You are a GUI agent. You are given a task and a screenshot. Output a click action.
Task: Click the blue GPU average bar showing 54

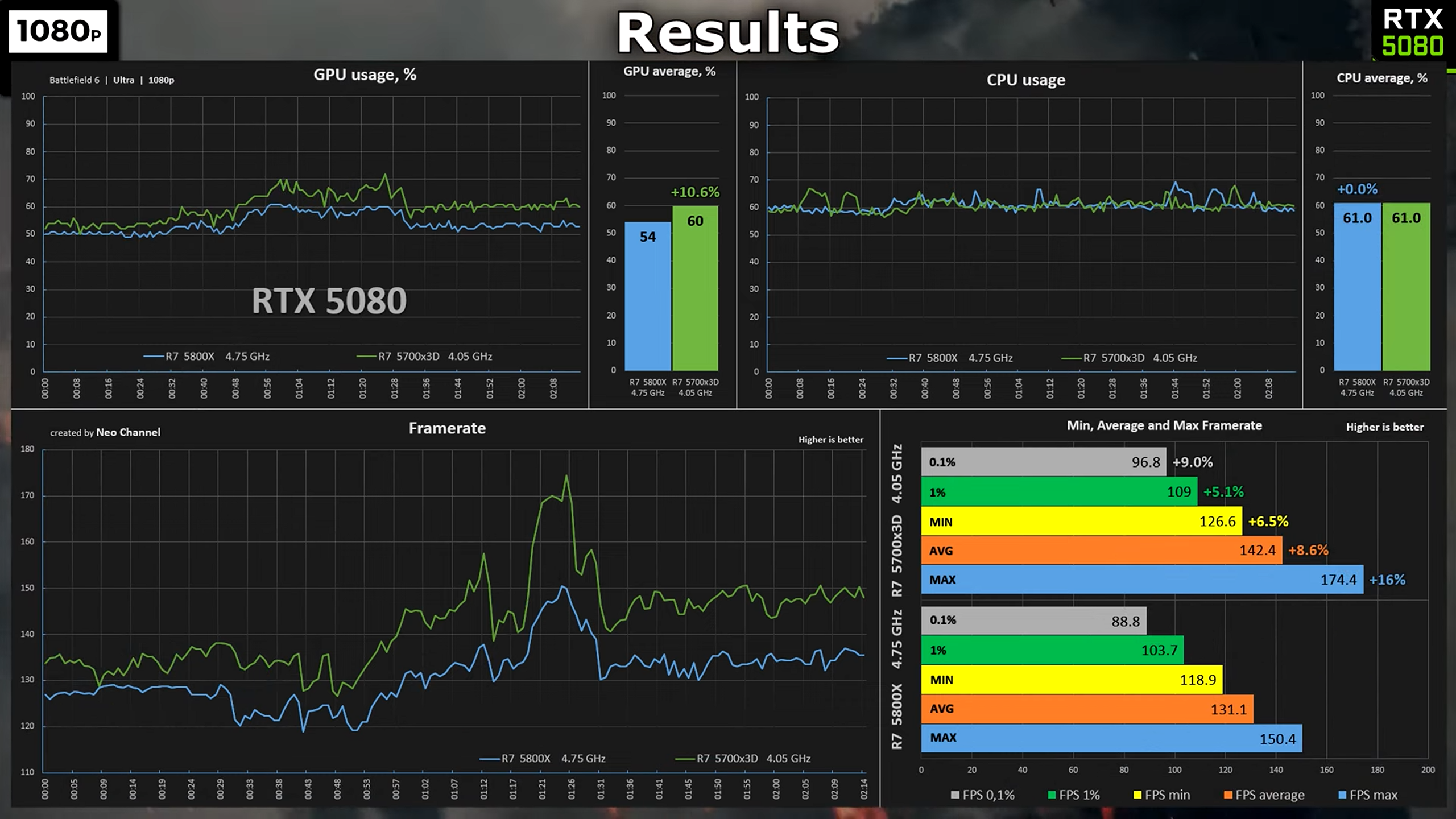[x=648, y=296]
